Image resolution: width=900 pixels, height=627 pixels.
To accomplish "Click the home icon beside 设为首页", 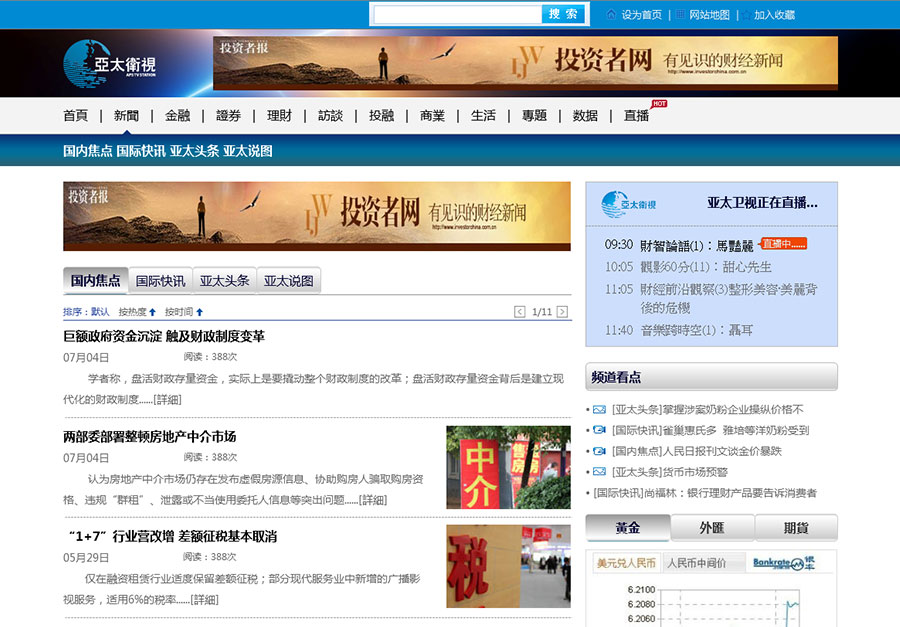I will coord(611,14).
